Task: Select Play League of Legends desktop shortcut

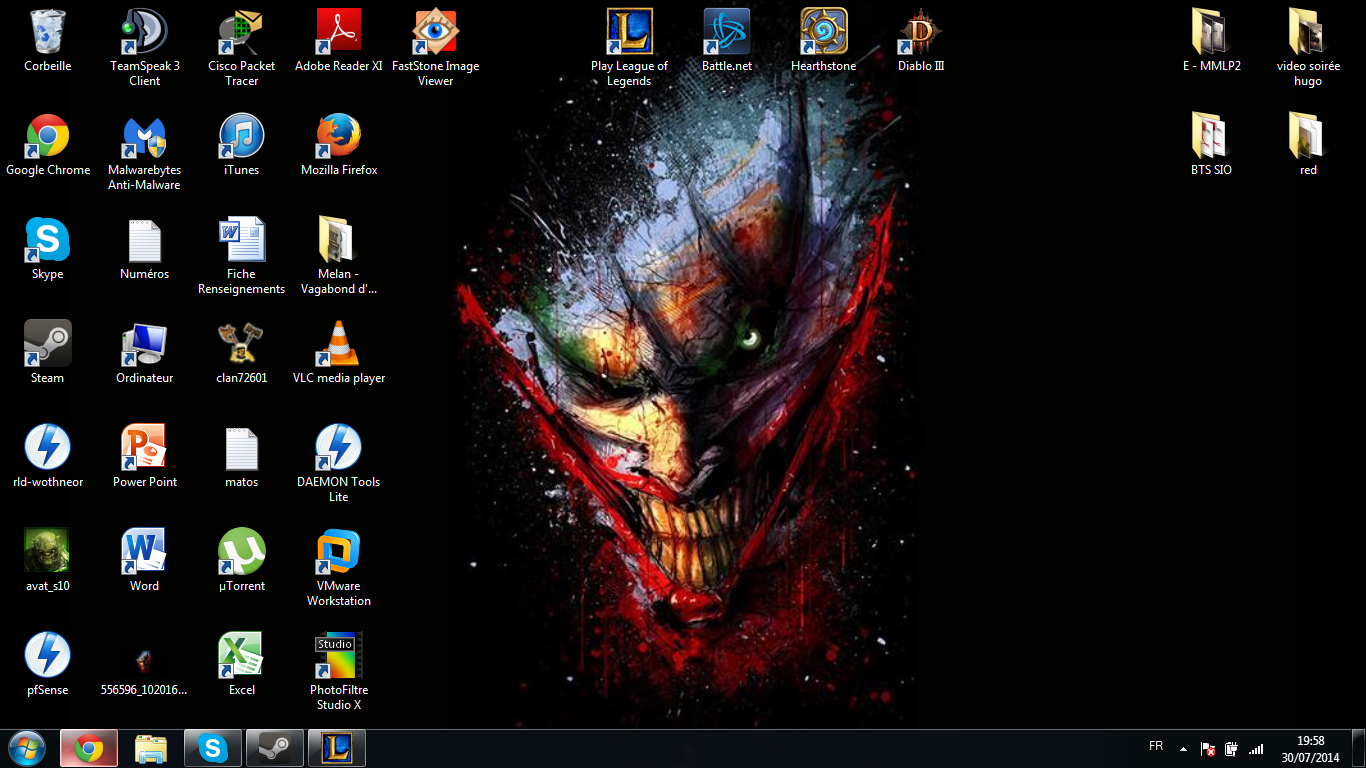Action: click(629, 32)
